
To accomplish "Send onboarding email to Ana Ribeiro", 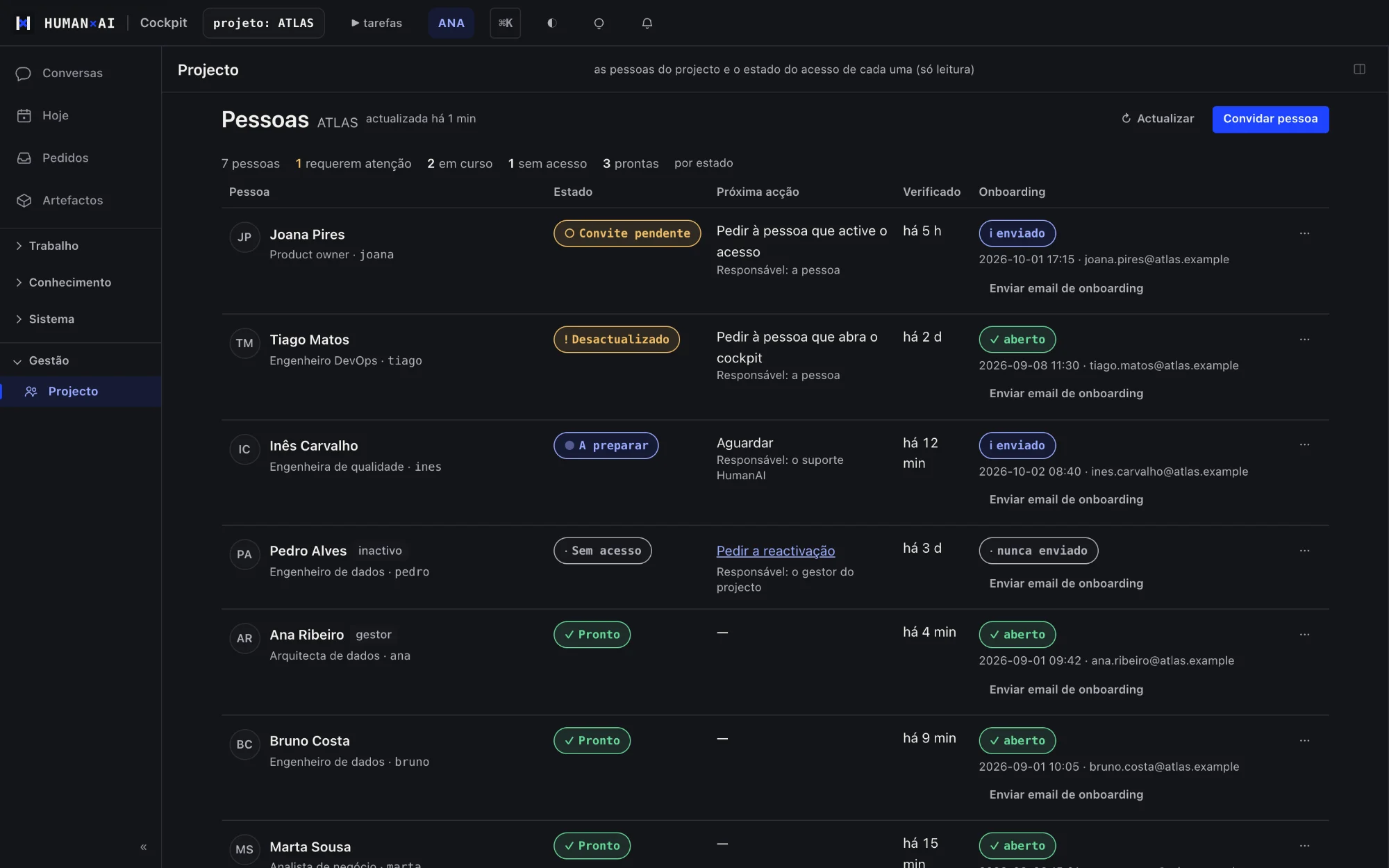I will [x=1066, y=690].
